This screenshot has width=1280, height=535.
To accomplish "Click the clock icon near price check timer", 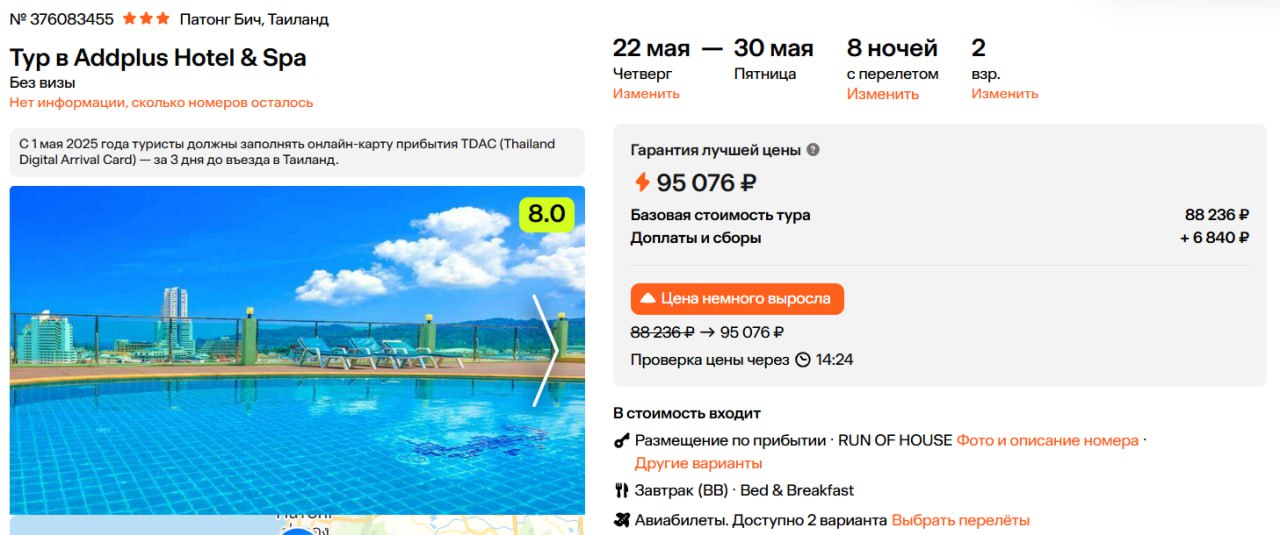I will coord(802,360).
